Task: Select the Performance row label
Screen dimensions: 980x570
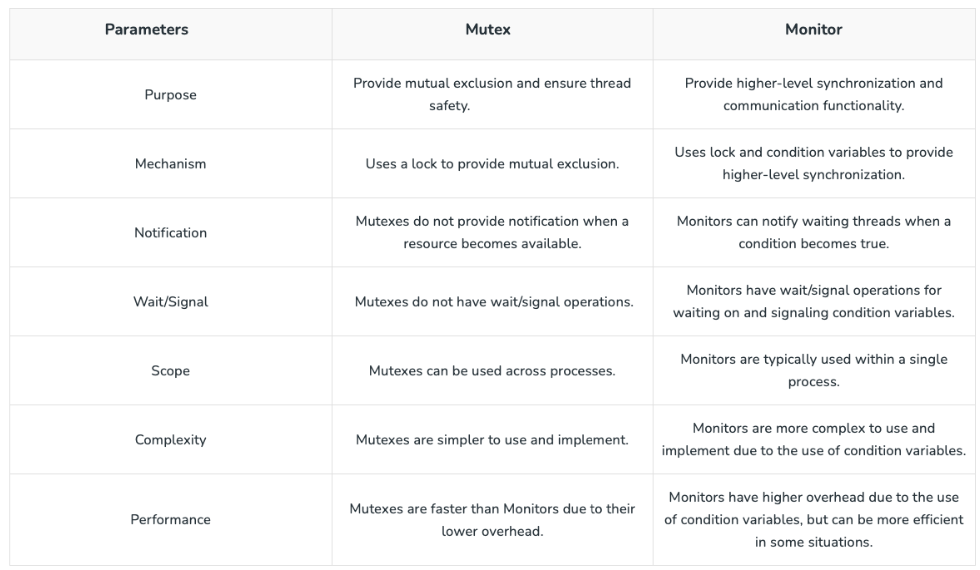Action: tap(171, 519)
